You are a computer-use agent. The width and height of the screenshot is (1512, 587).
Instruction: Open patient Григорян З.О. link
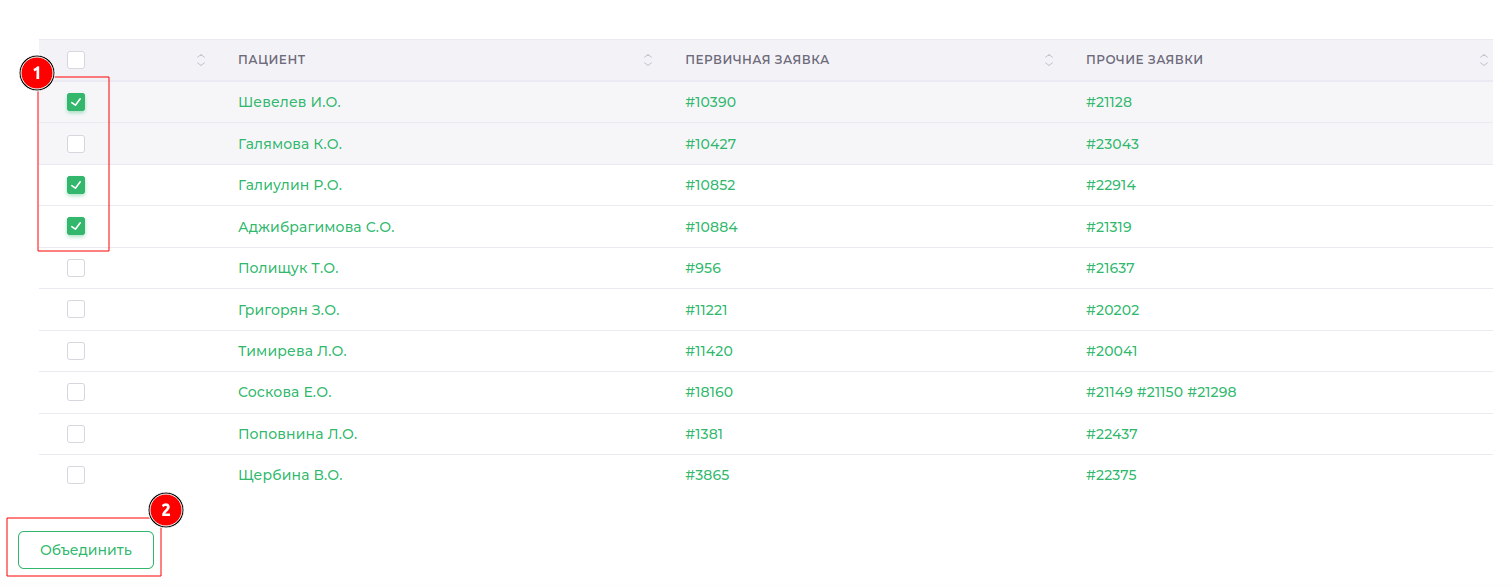tap(288, 310)
